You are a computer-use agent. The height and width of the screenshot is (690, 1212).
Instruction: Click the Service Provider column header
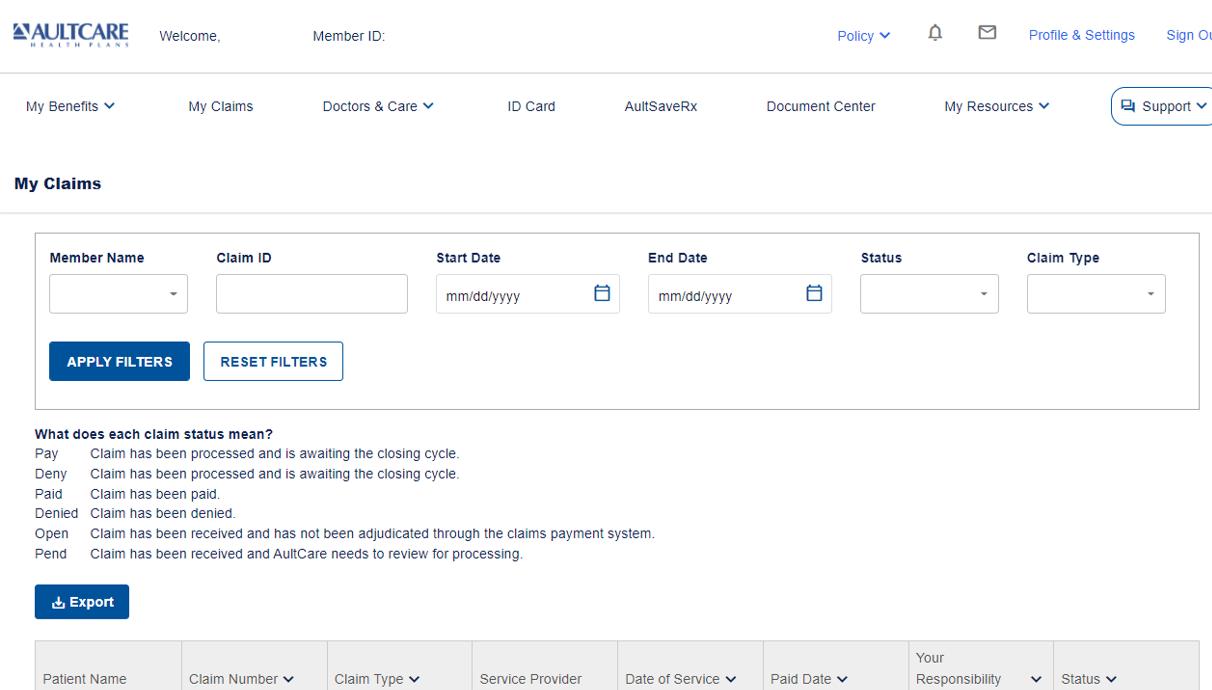pos(530,679)
